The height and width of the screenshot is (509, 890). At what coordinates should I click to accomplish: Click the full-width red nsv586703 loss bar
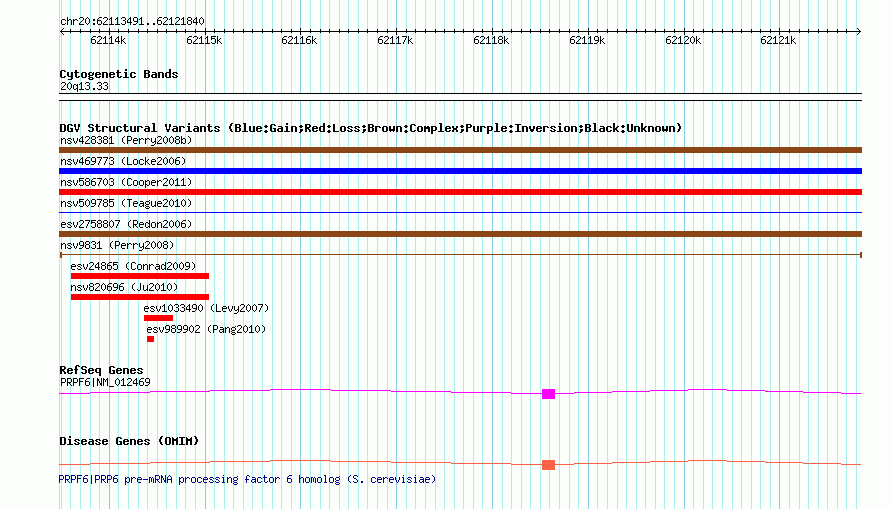point(460,192)
